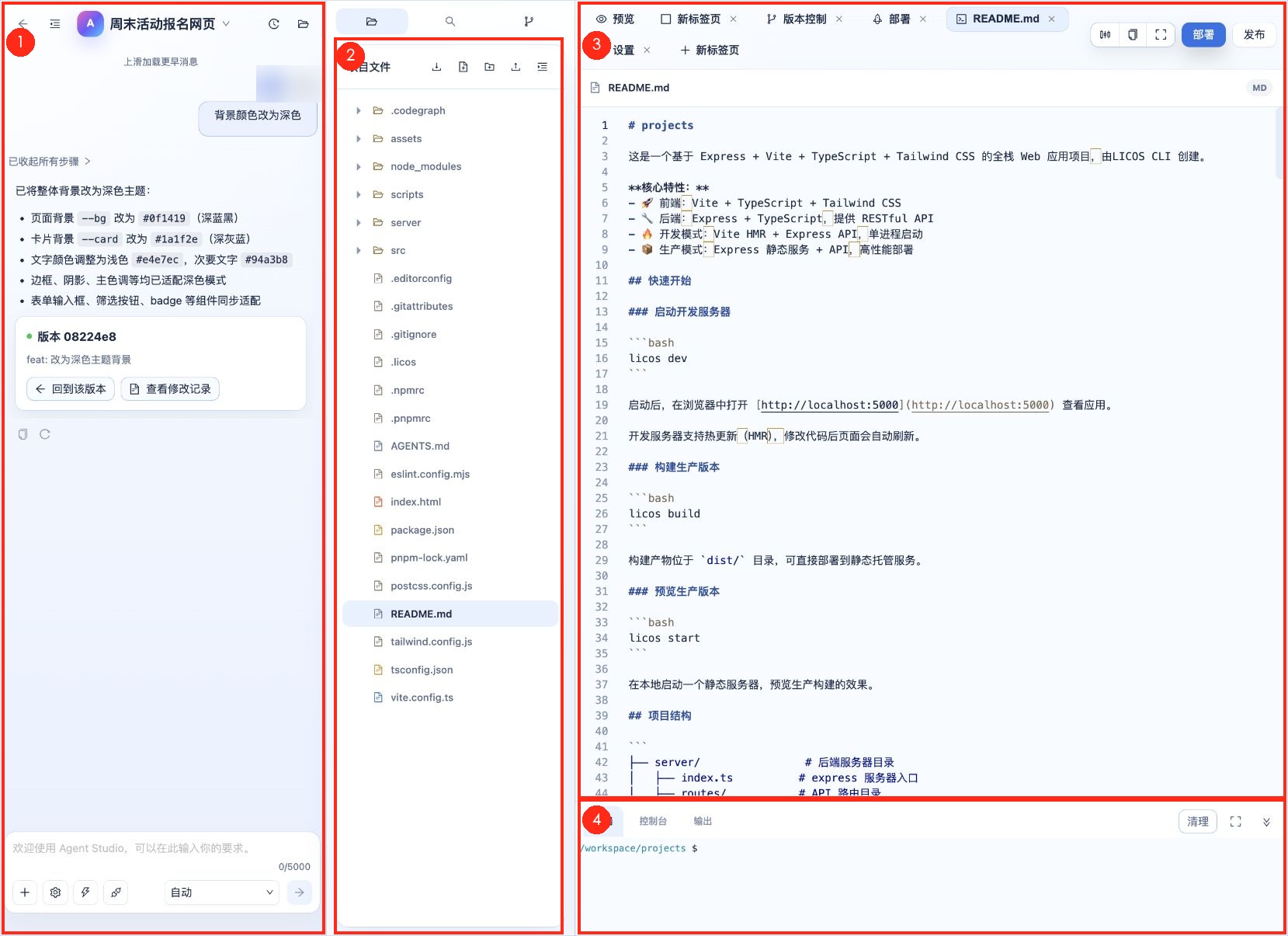Open the 自动 mode dropdown
This screenshot has width=1288, height=936.
pos(221,893)
